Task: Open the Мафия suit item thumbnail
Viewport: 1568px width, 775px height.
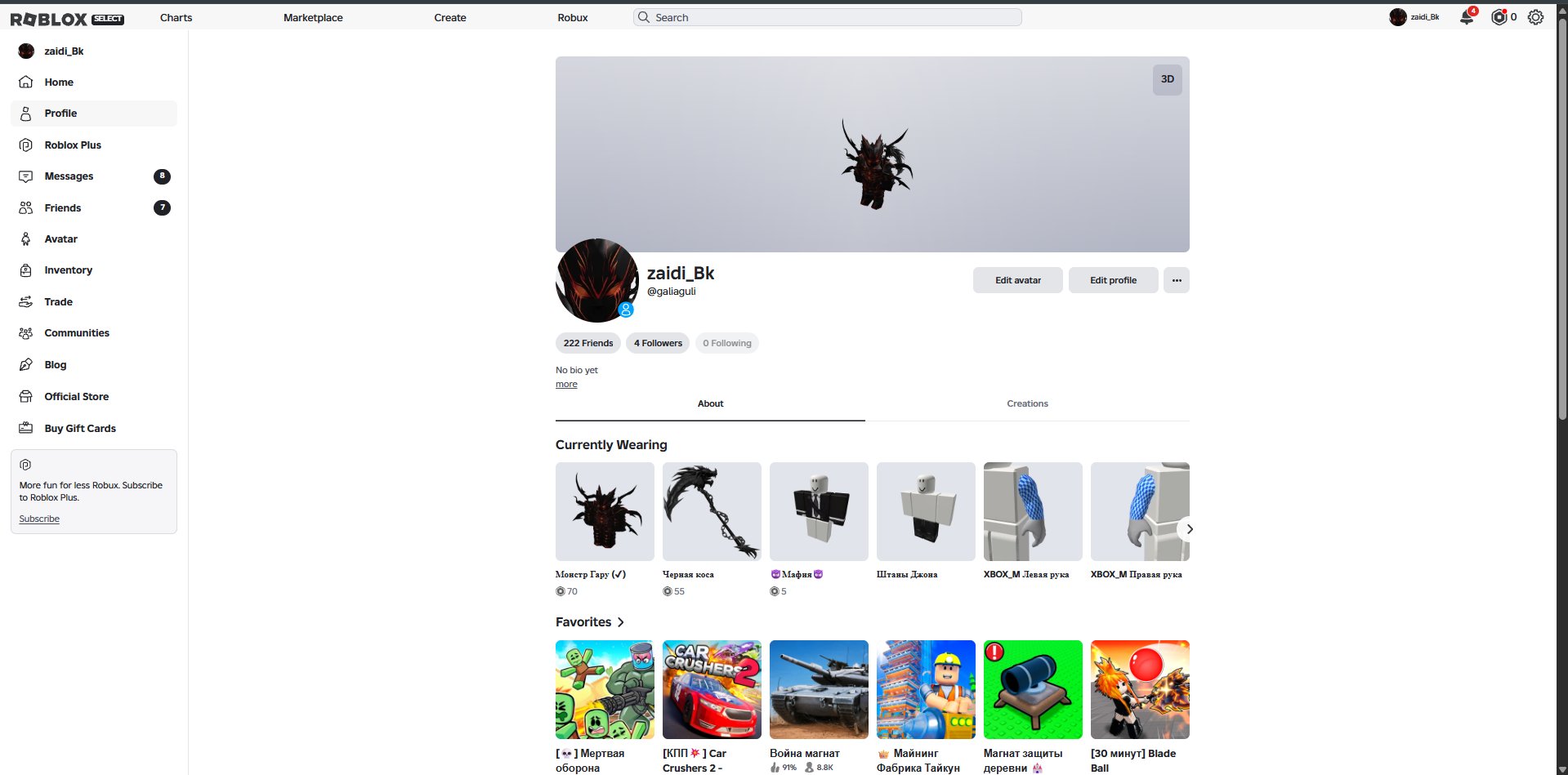Action: (x=819, y=511)
